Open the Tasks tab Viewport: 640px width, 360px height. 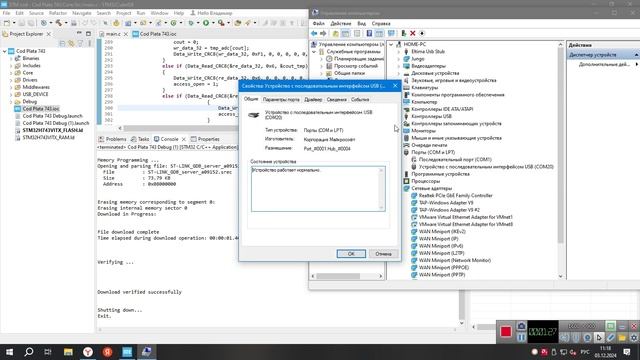143,139
